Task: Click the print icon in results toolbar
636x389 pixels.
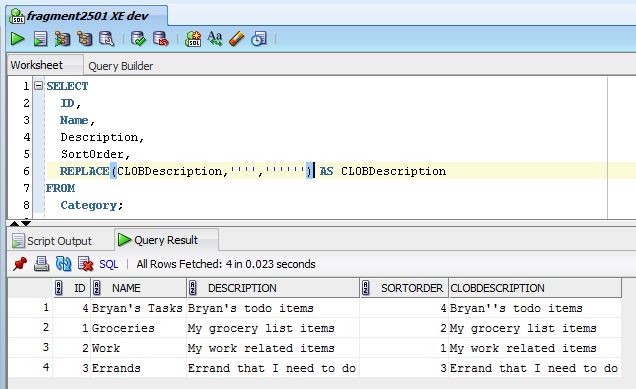Action: pos(41,264)
